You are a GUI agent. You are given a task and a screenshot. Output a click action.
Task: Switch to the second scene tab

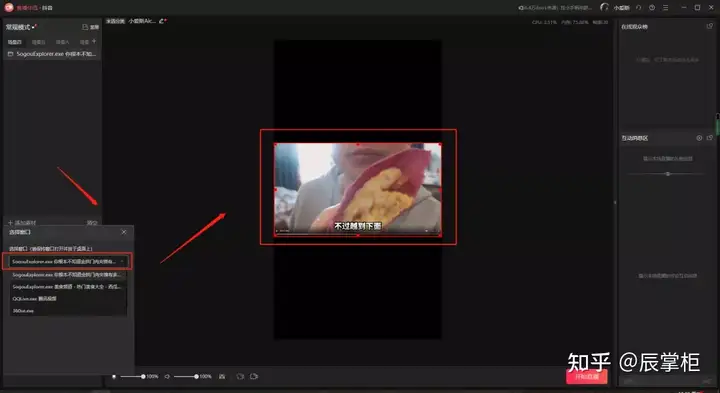[39, 42]
